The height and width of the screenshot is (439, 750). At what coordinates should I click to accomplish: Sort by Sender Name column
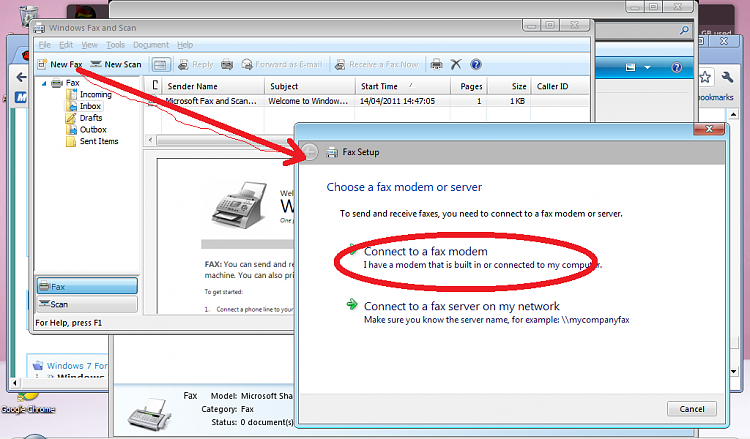click(213, 86)
